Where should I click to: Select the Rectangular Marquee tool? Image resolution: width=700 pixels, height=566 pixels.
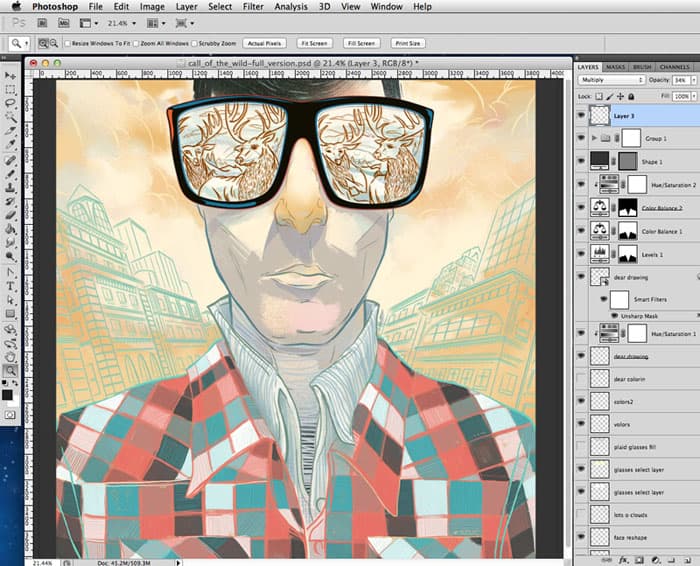click(x=10, y=90)
